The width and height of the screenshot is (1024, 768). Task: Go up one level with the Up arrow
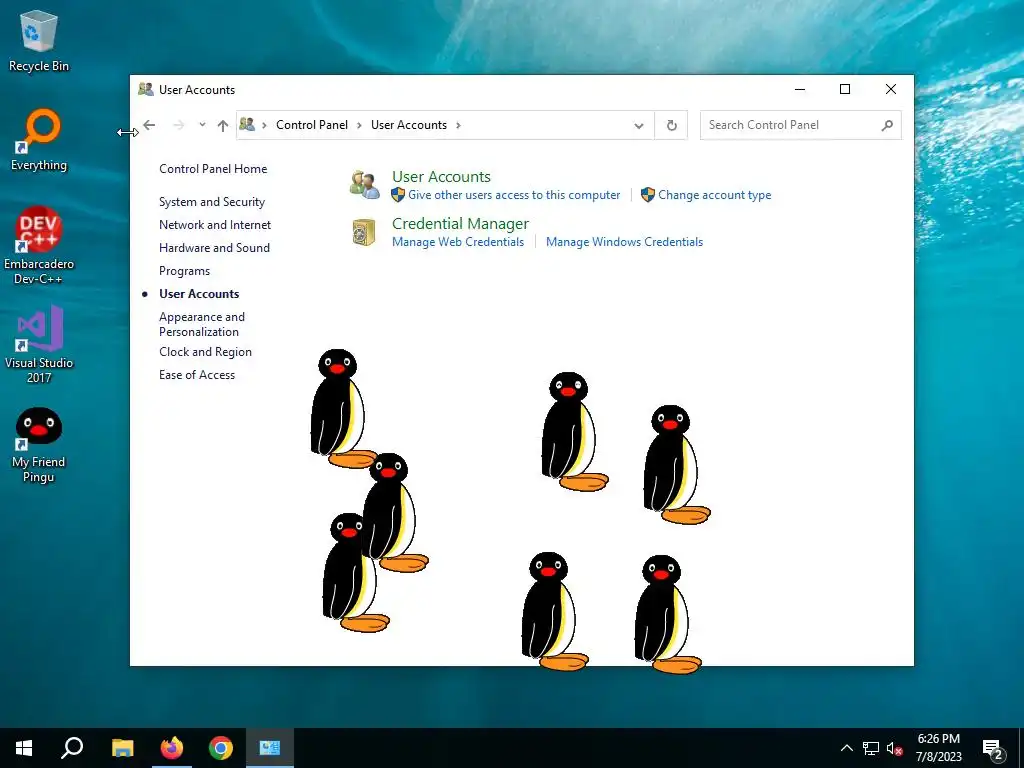tap(223, 125)
